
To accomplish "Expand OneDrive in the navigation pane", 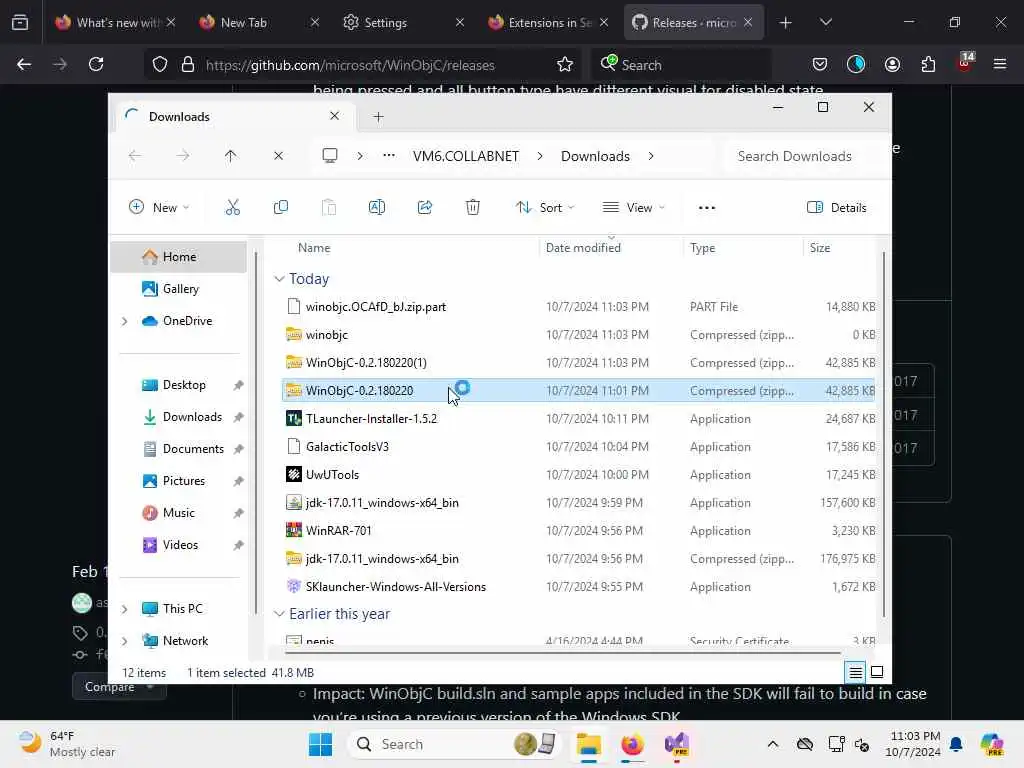I will point(124,321).
